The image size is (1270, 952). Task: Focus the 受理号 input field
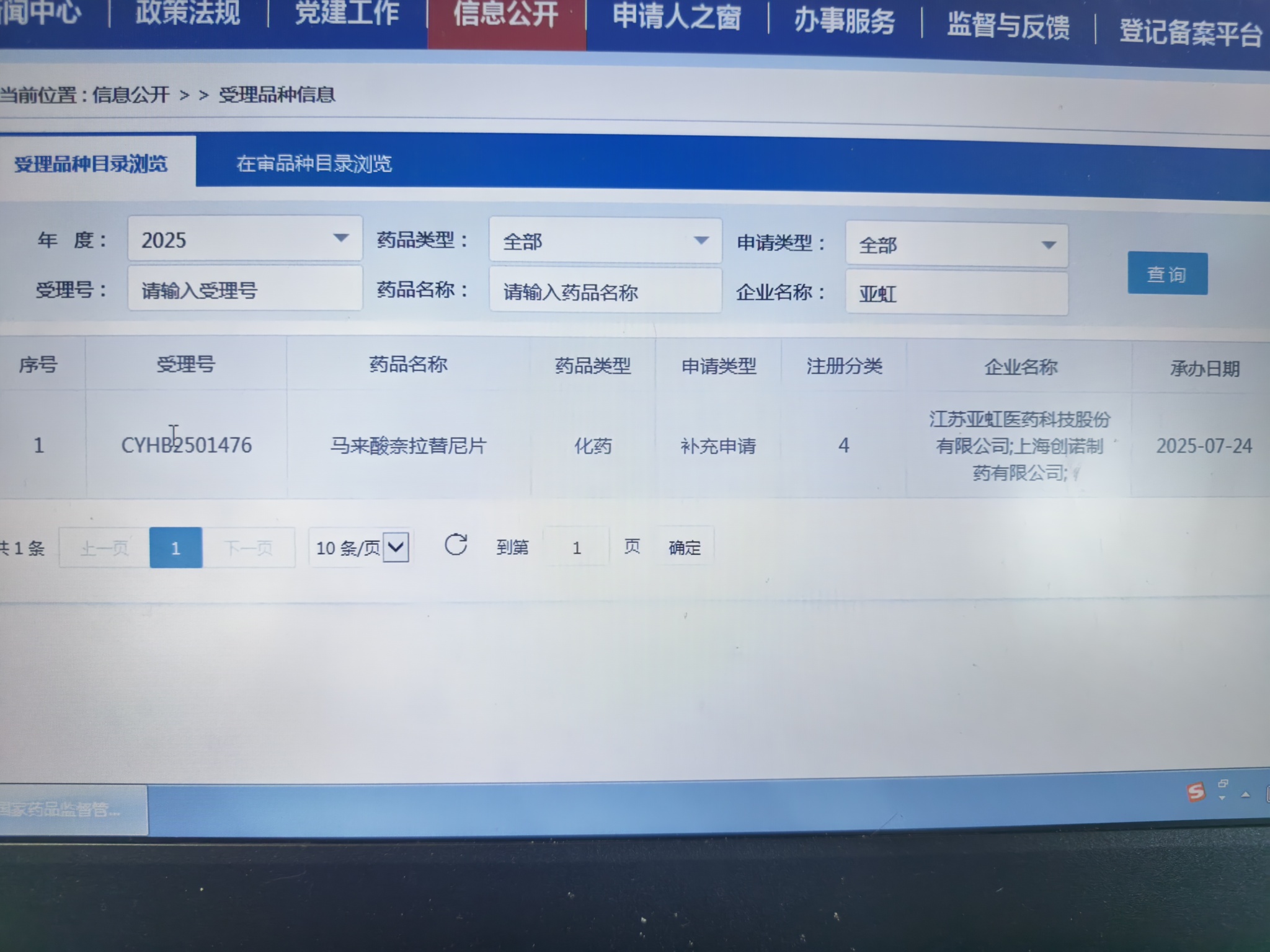(245, 289)
